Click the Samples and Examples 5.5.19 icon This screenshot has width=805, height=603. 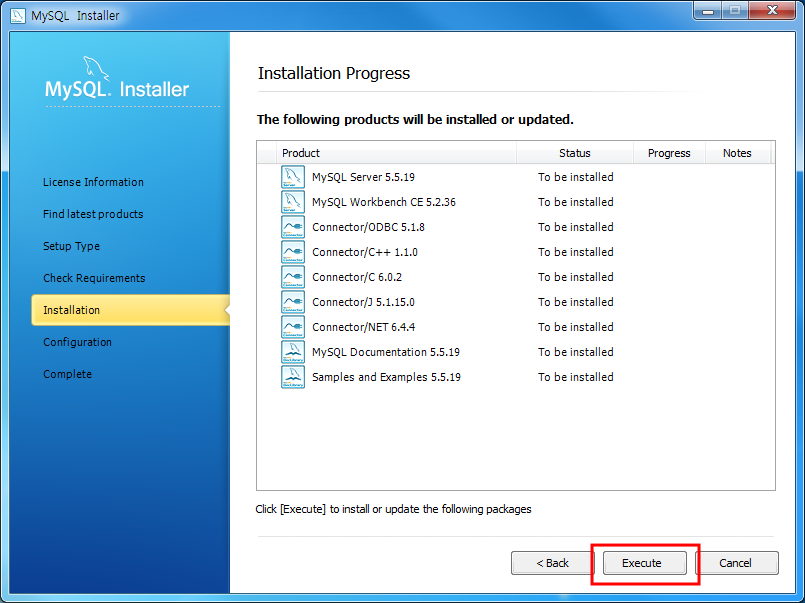(x=293, y=377)
